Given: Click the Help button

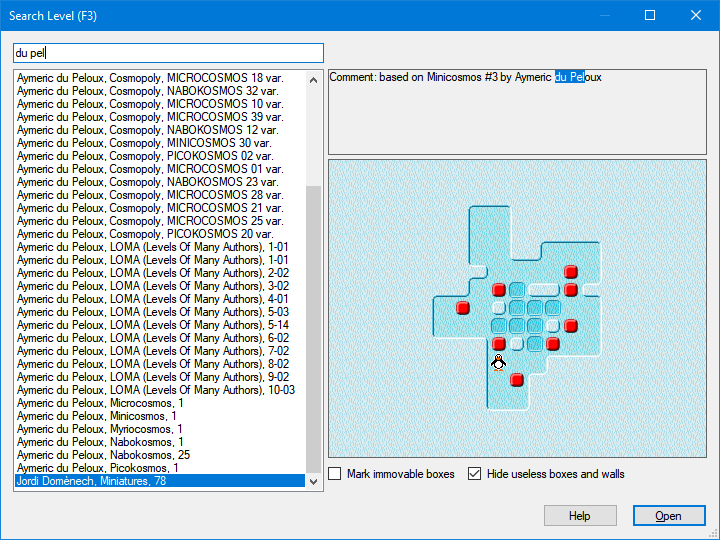Looking at the screenshot, I should 580,516.
